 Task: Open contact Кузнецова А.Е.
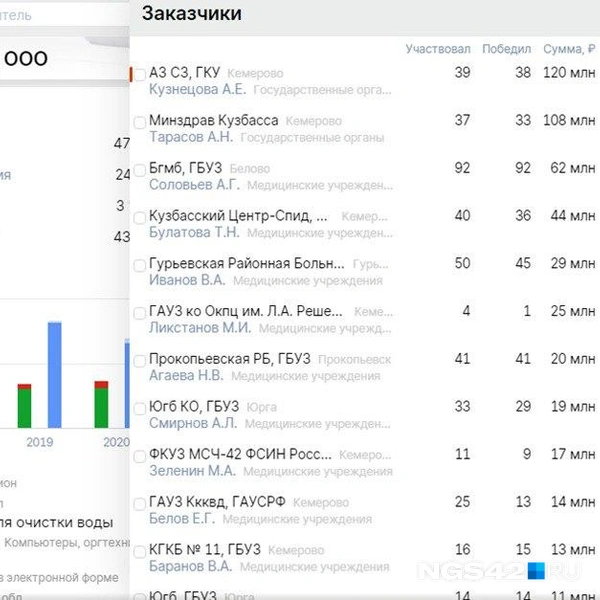click(197, 89)
